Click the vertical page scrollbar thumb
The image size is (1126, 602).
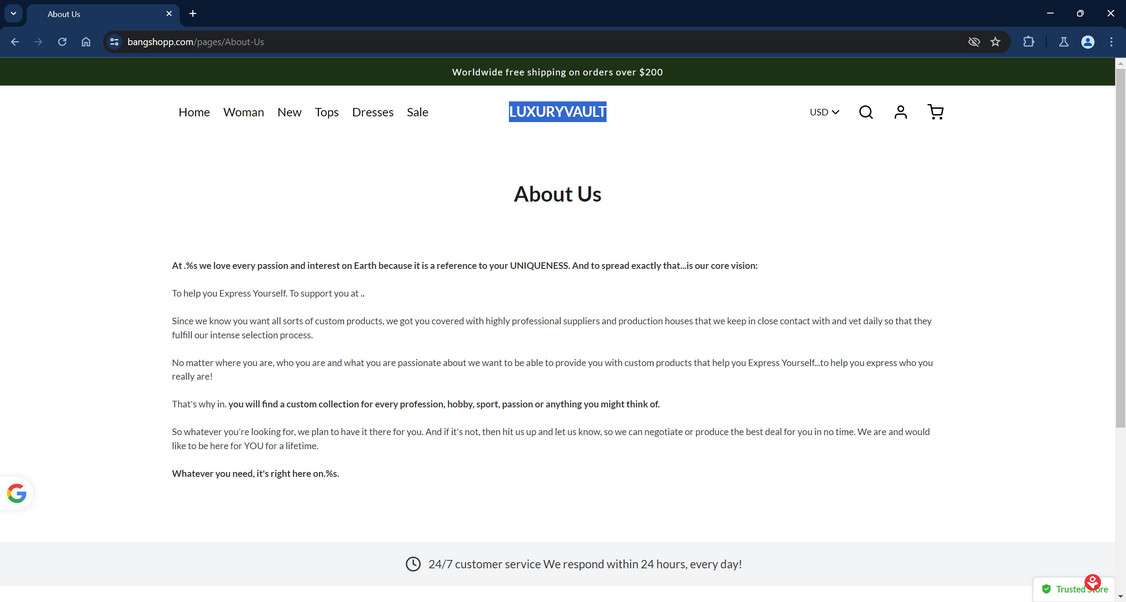tap(1120, 248)
